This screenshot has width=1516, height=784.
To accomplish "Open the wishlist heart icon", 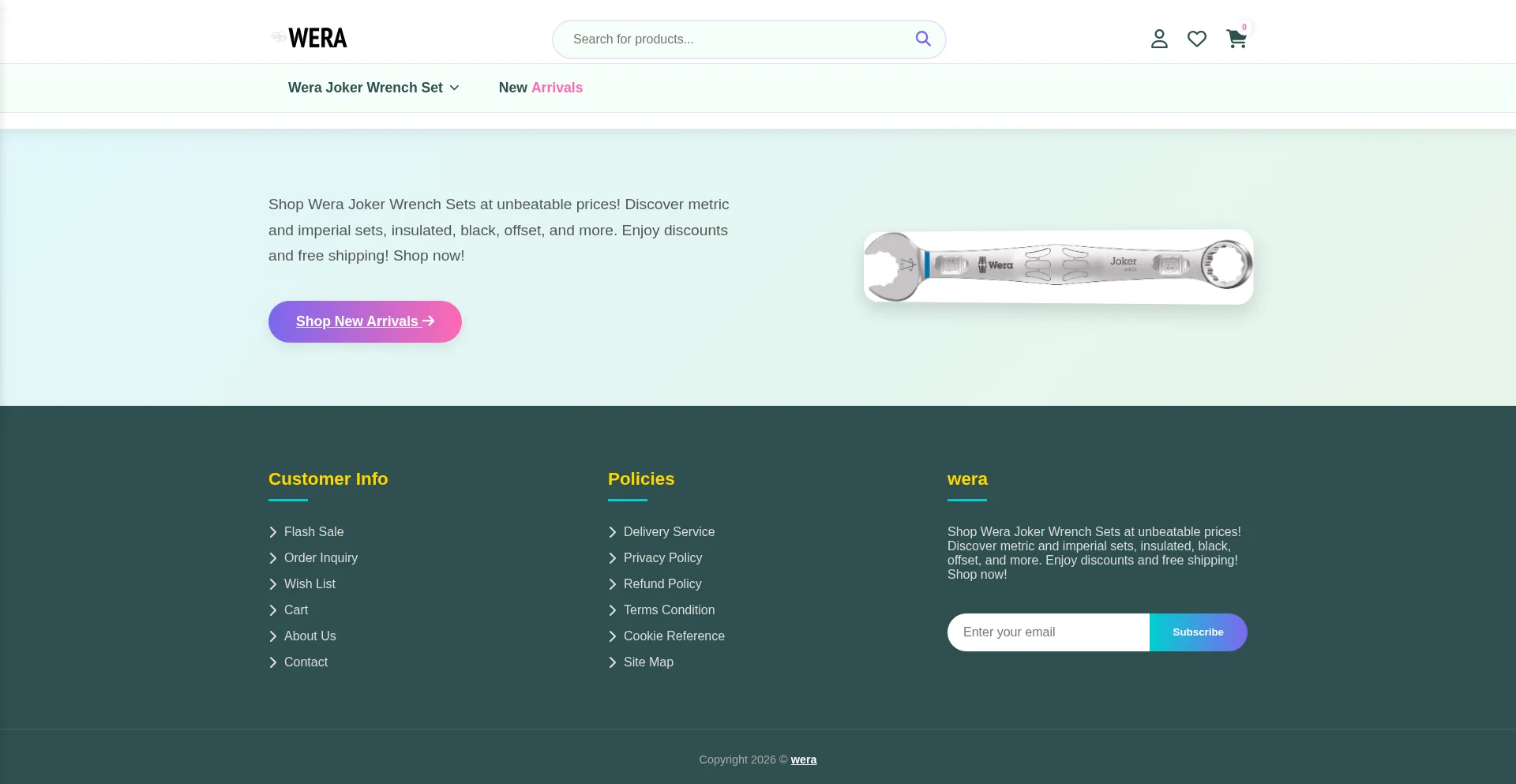I will pyautogui.click(x=1197, y=39).
